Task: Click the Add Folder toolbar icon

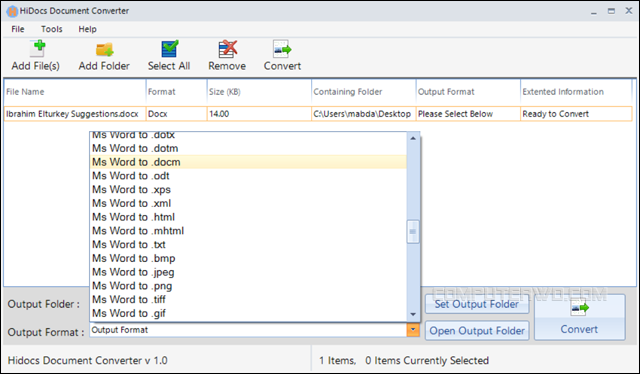Action: pos(104,49)
